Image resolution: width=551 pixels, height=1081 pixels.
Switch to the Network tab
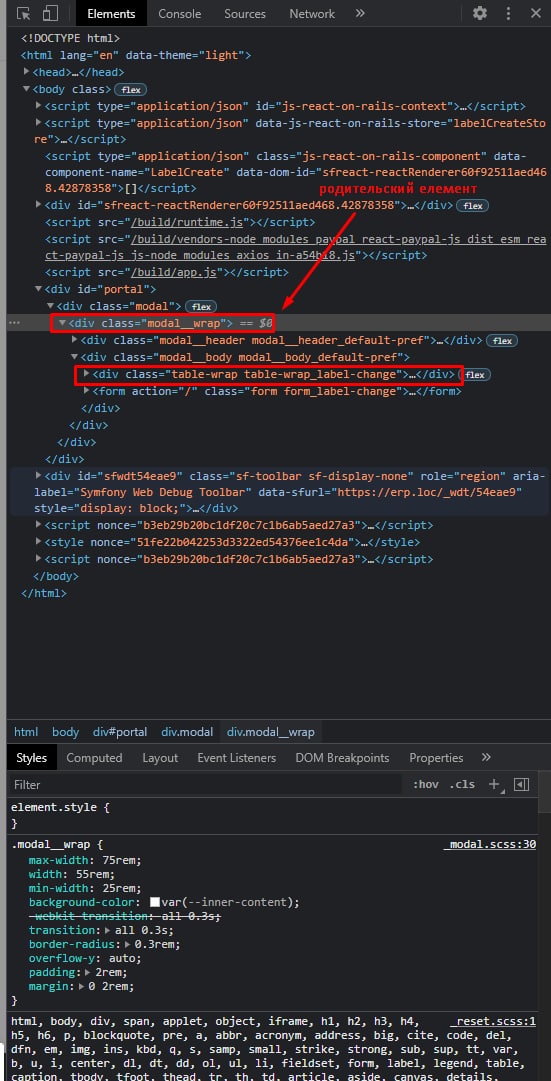[312, 14]
